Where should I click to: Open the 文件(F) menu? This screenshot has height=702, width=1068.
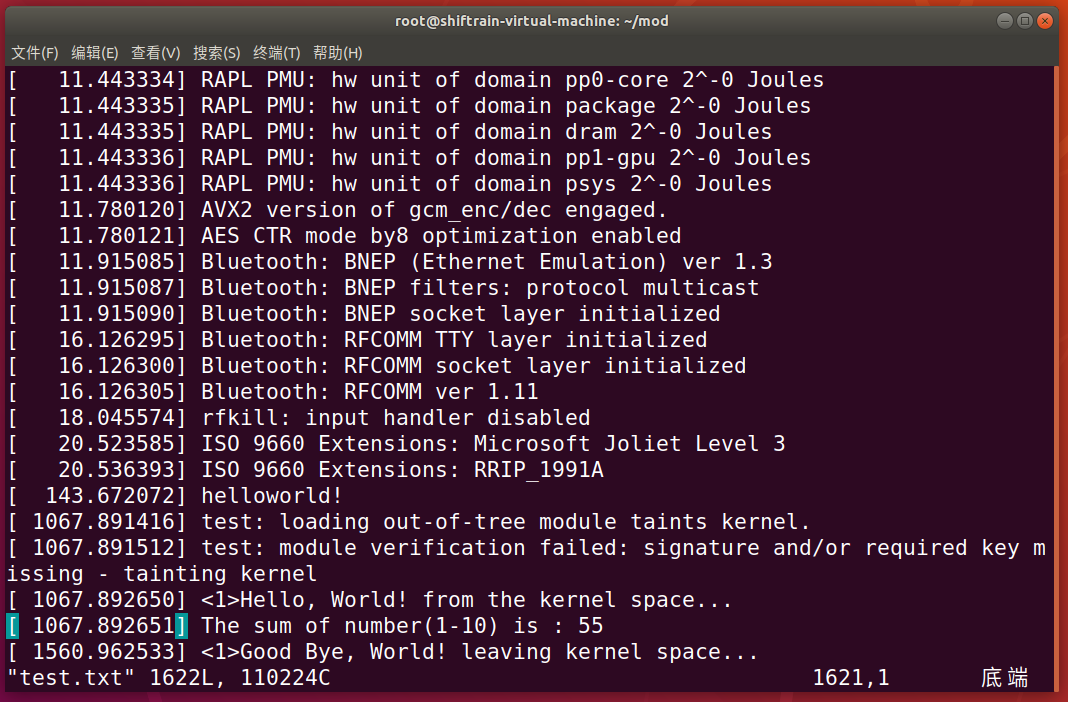click(34, 52)
